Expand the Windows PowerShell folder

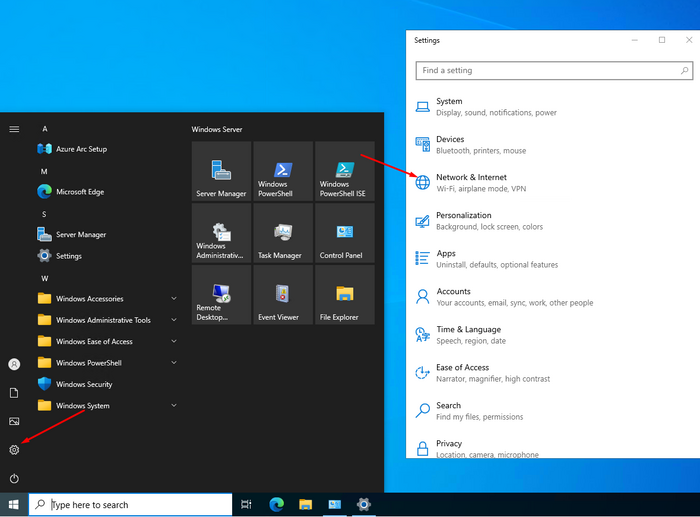107,363
